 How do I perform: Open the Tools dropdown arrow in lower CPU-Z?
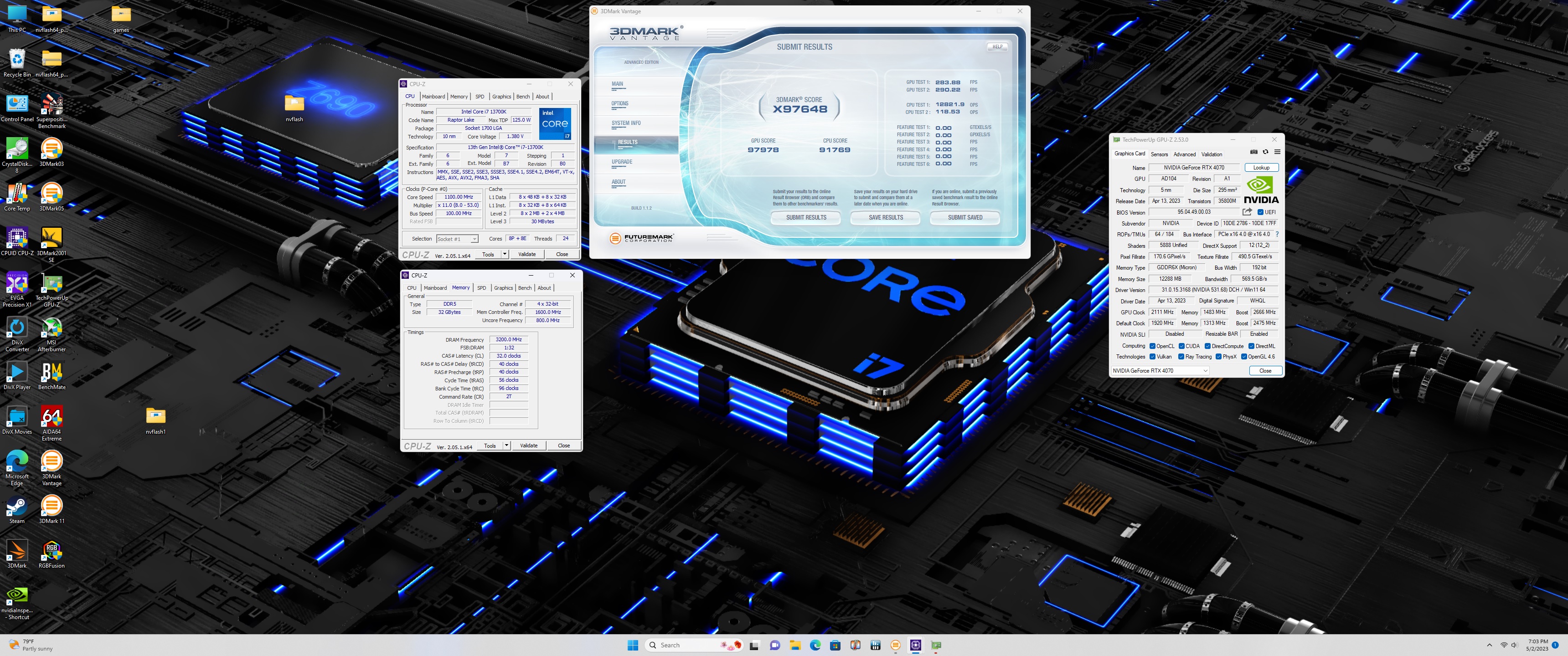click(506, 446)
